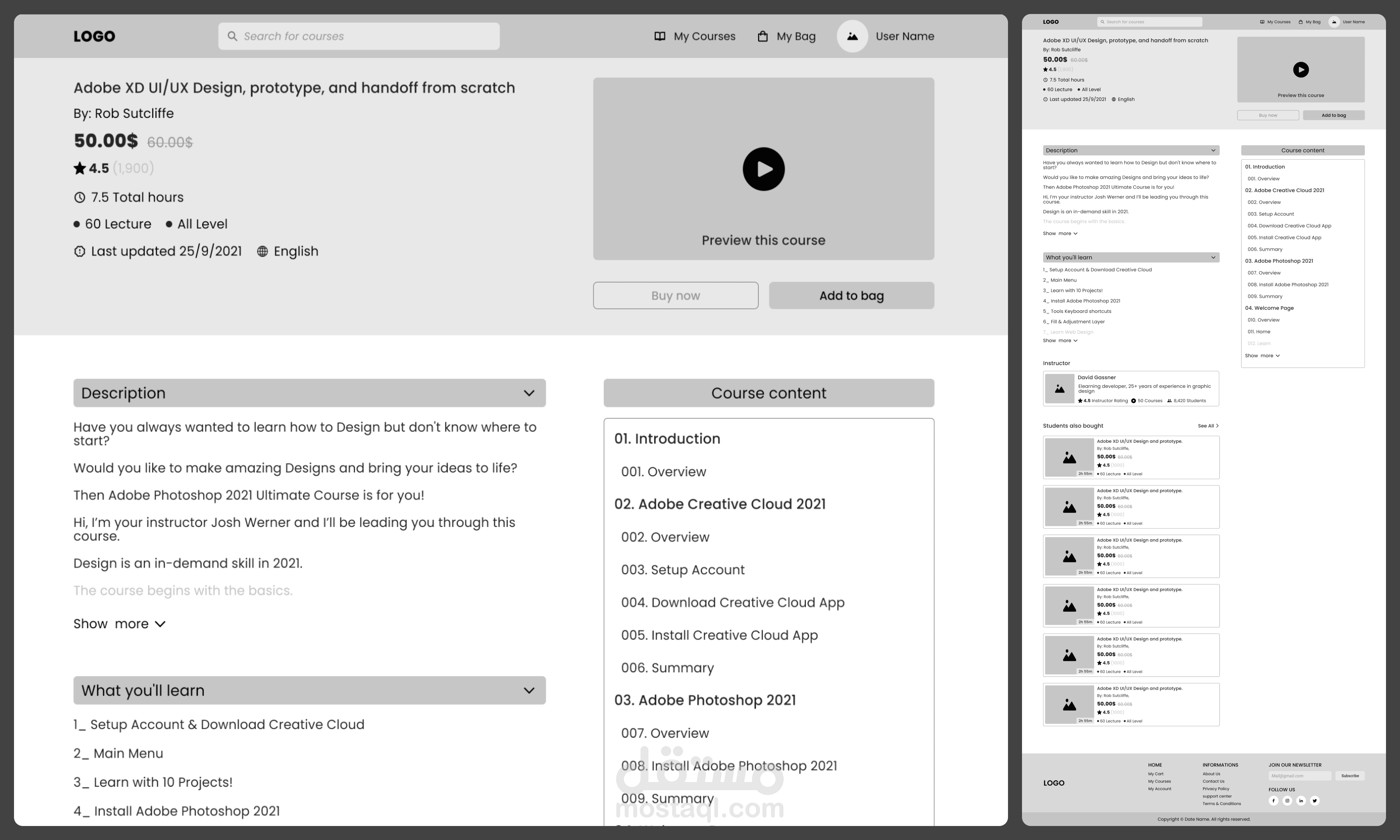Open the Twitter bird icon in the footer

pyautogui.click(x=1315, y=800)
